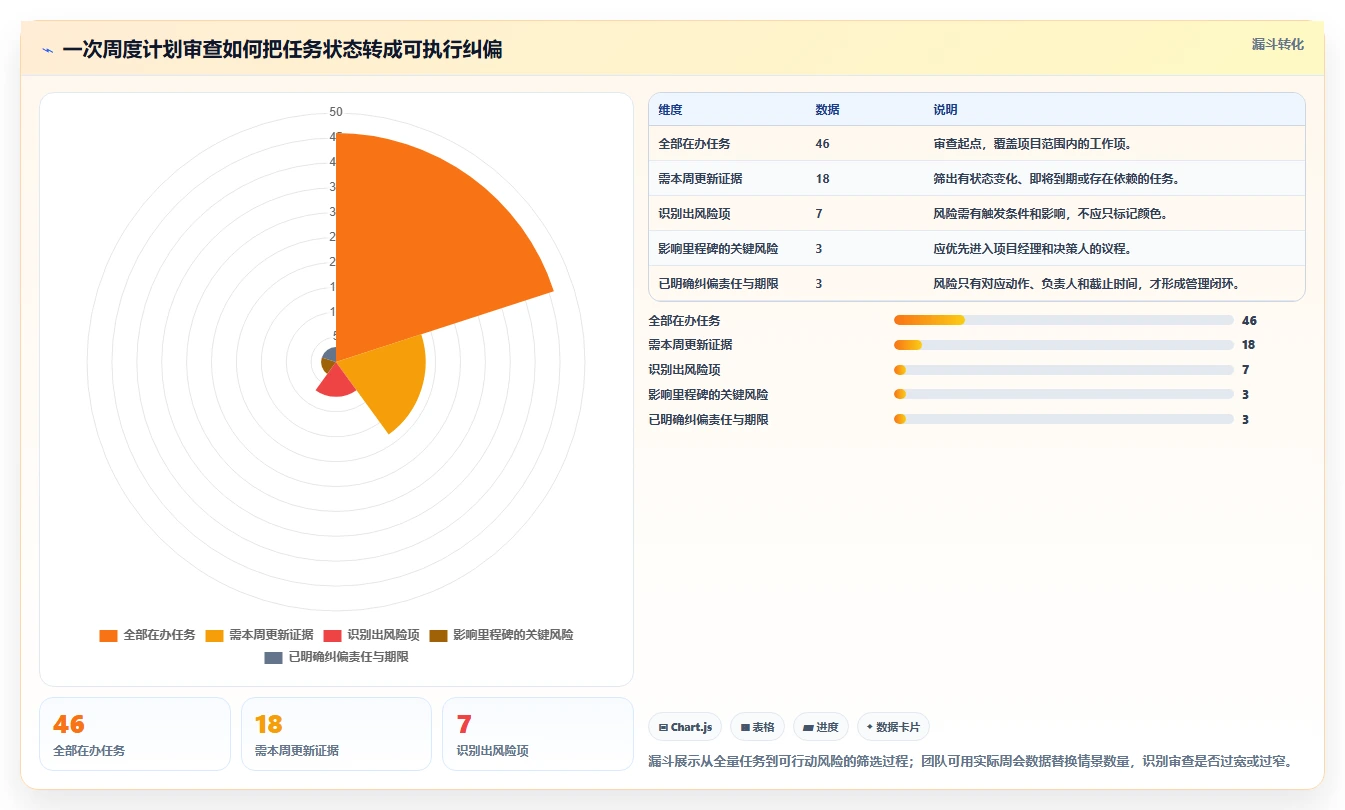The width and height of the screenshot is (1345, 810).
Task: Click the page title 一次周度计划审查如何把任务状态转成可执行纠偏
Action: pos(282,50)
